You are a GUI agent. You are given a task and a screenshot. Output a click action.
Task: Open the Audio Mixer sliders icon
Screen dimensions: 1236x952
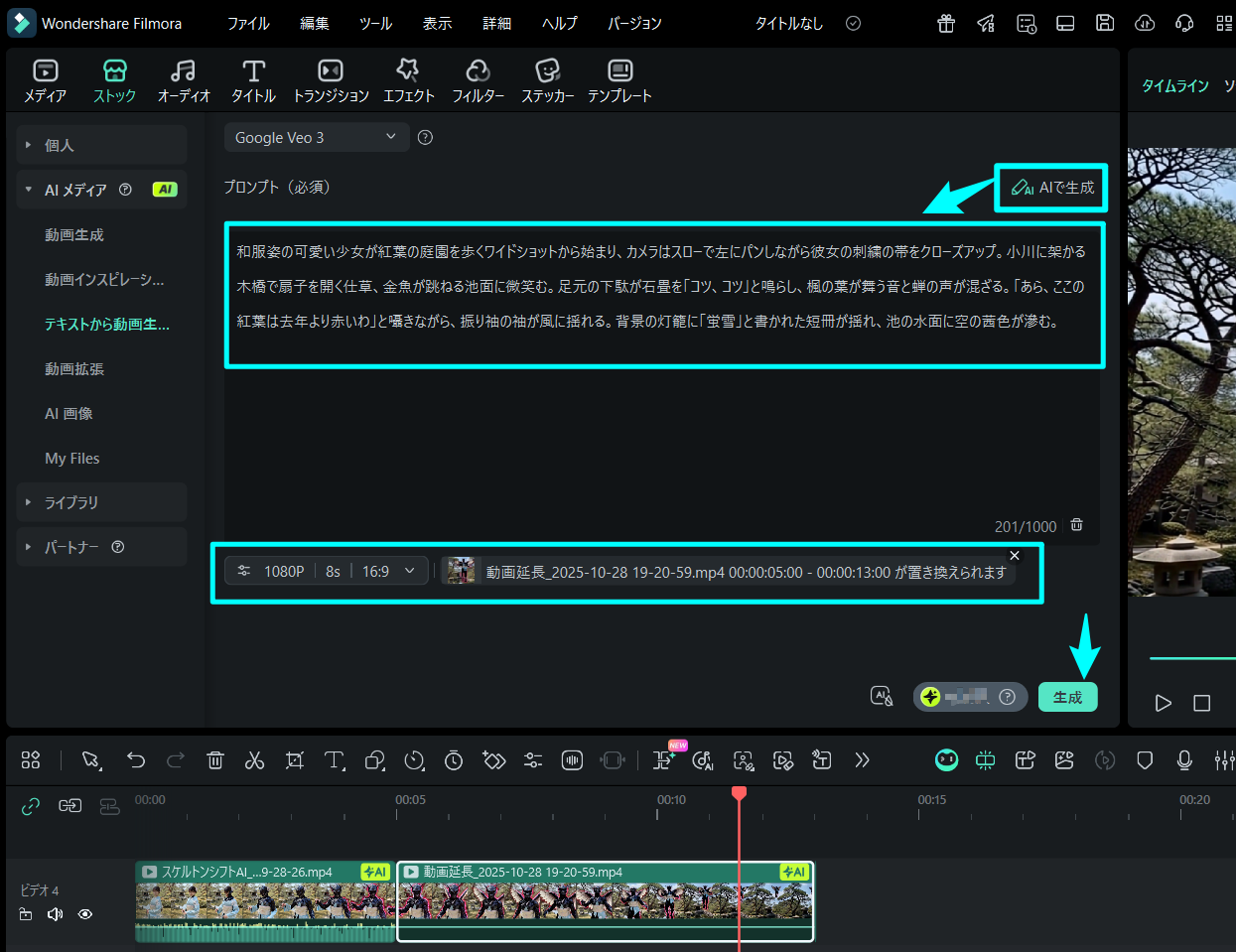(1223, 759)
